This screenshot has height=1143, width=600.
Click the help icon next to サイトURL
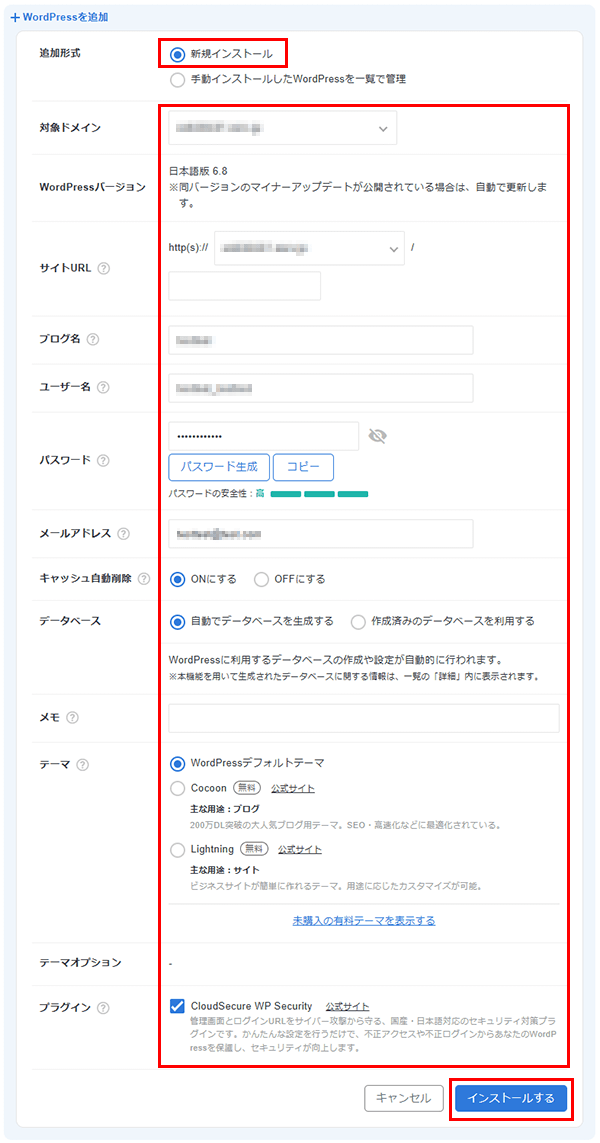pyautogui.click(x=104, y=268)
